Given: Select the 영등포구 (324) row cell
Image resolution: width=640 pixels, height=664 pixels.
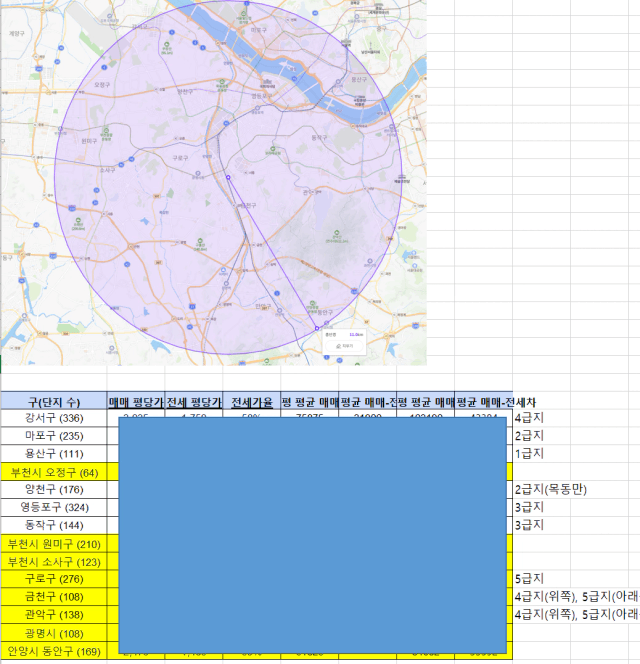Looking at the screenshot, I should click(53, 508).
